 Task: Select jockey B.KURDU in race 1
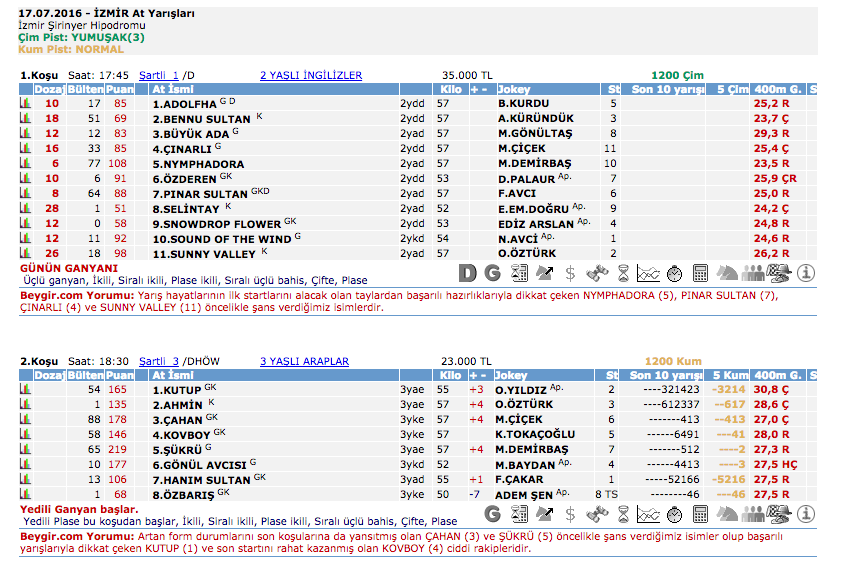523,103
